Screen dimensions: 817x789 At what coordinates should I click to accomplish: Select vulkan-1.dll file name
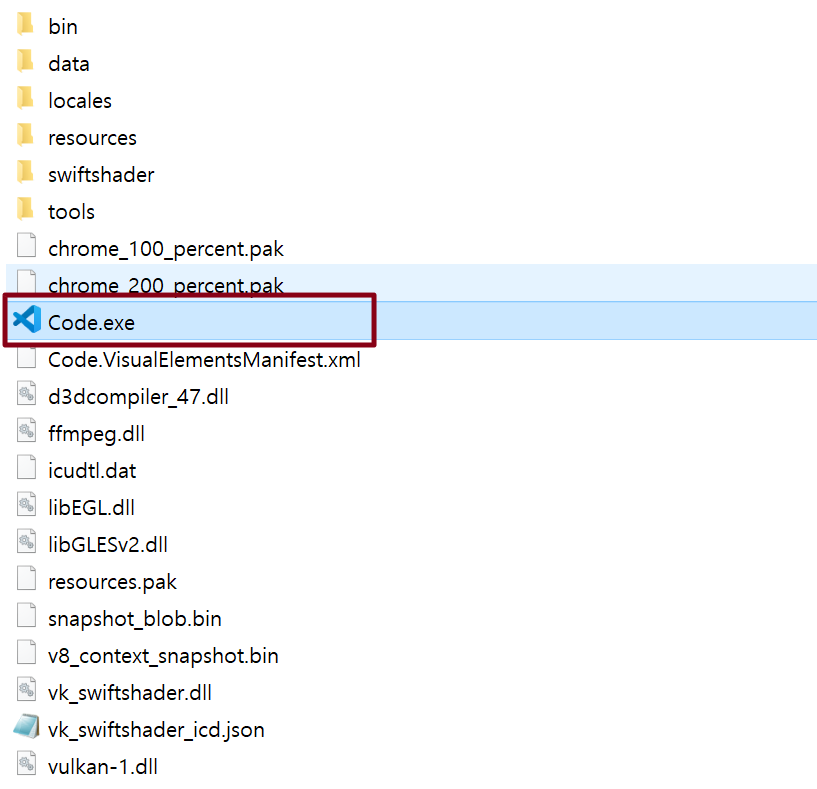pos(103,767)
